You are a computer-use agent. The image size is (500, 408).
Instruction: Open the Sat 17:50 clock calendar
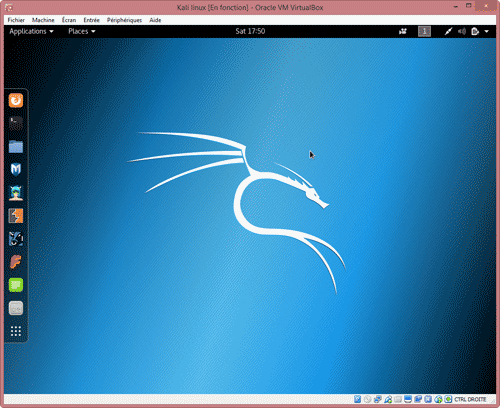coord(250,31)
